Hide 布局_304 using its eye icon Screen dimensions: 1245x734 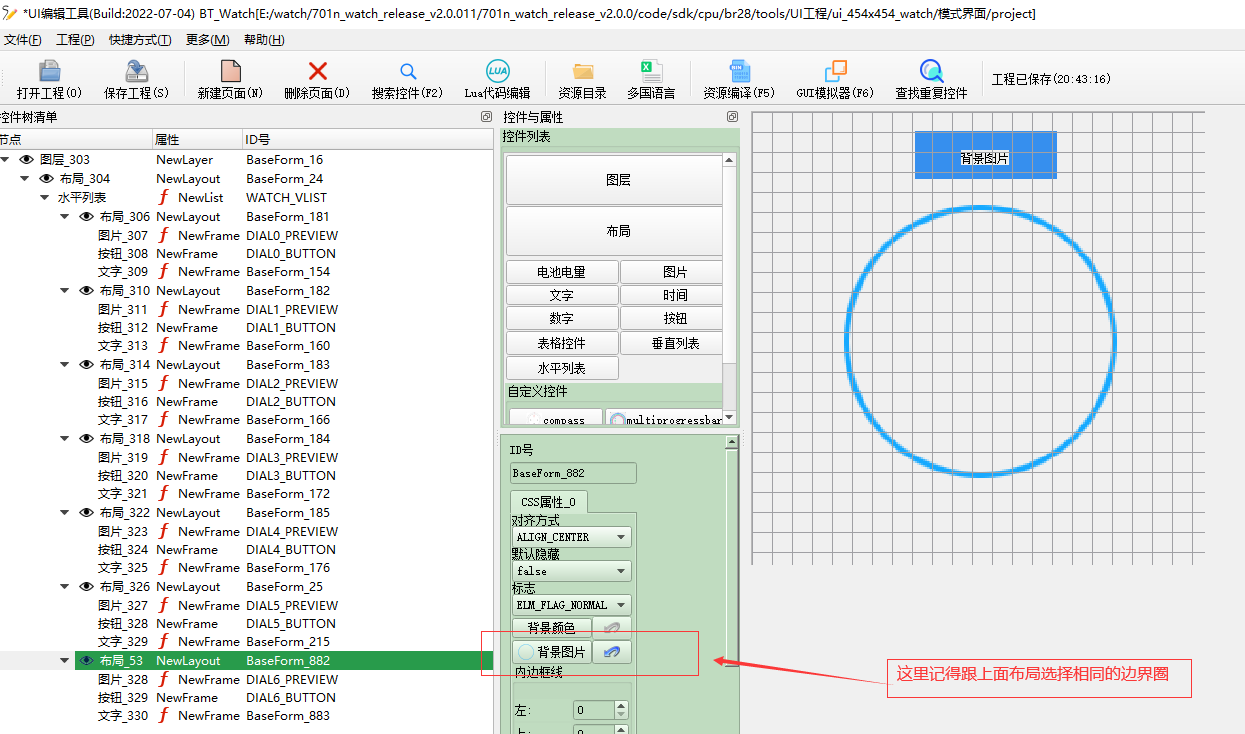(x=46, y=179)
